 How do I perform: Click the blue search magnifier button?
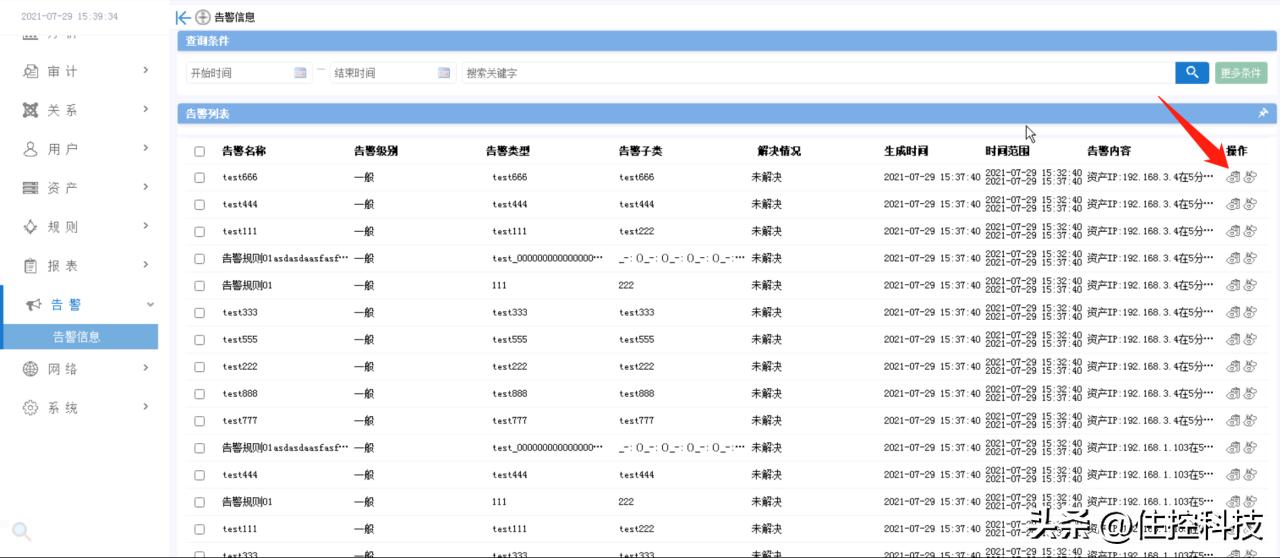click(1192, 72)
